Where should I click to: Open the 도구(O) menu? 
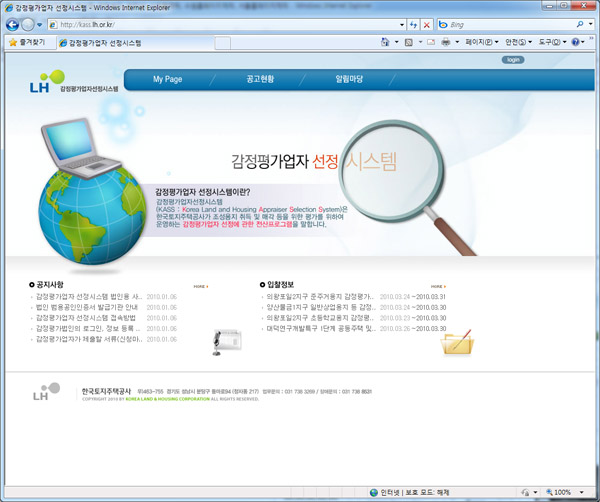(x=552, y=42)
